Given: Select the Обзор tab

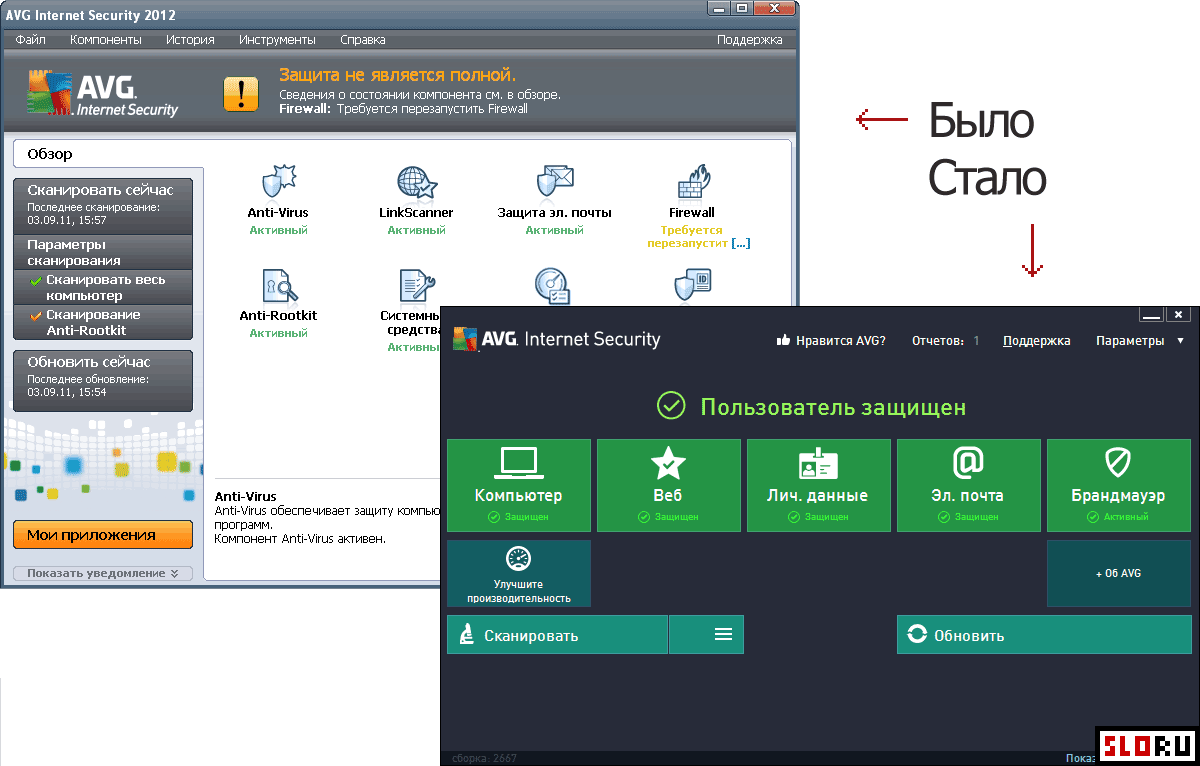Looking at the screenshot, I should (x=108, y=154).
